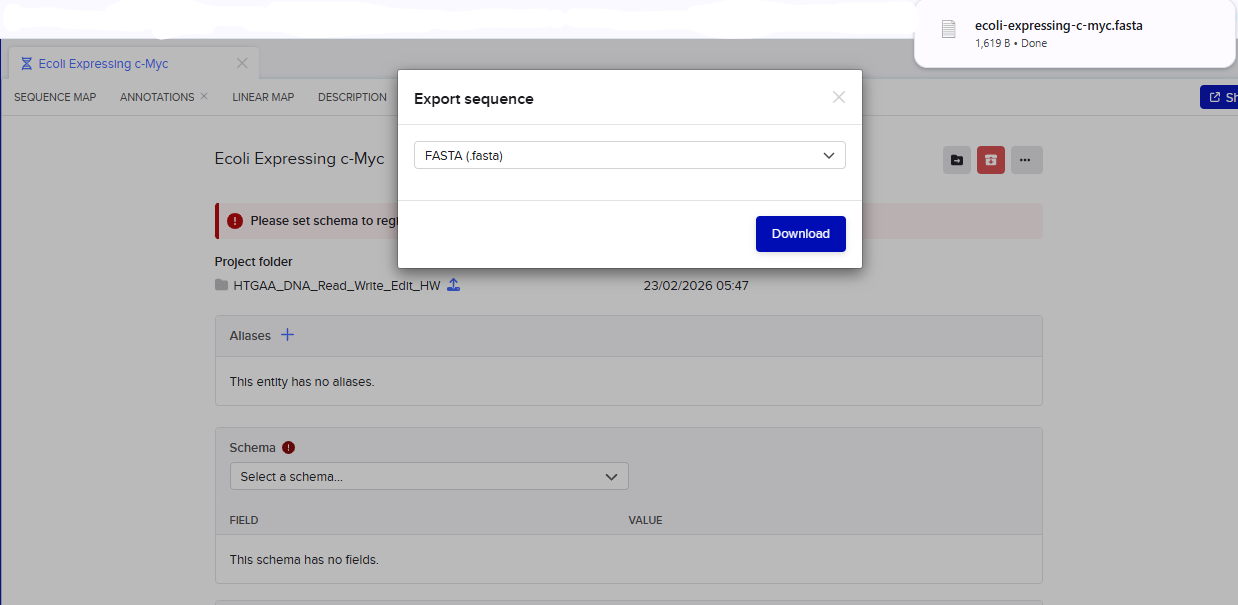Open the FASTA (.fasta) format dropdown
Screen dimensions: 1238x605
pyautogui.click(x=629, y=155)
